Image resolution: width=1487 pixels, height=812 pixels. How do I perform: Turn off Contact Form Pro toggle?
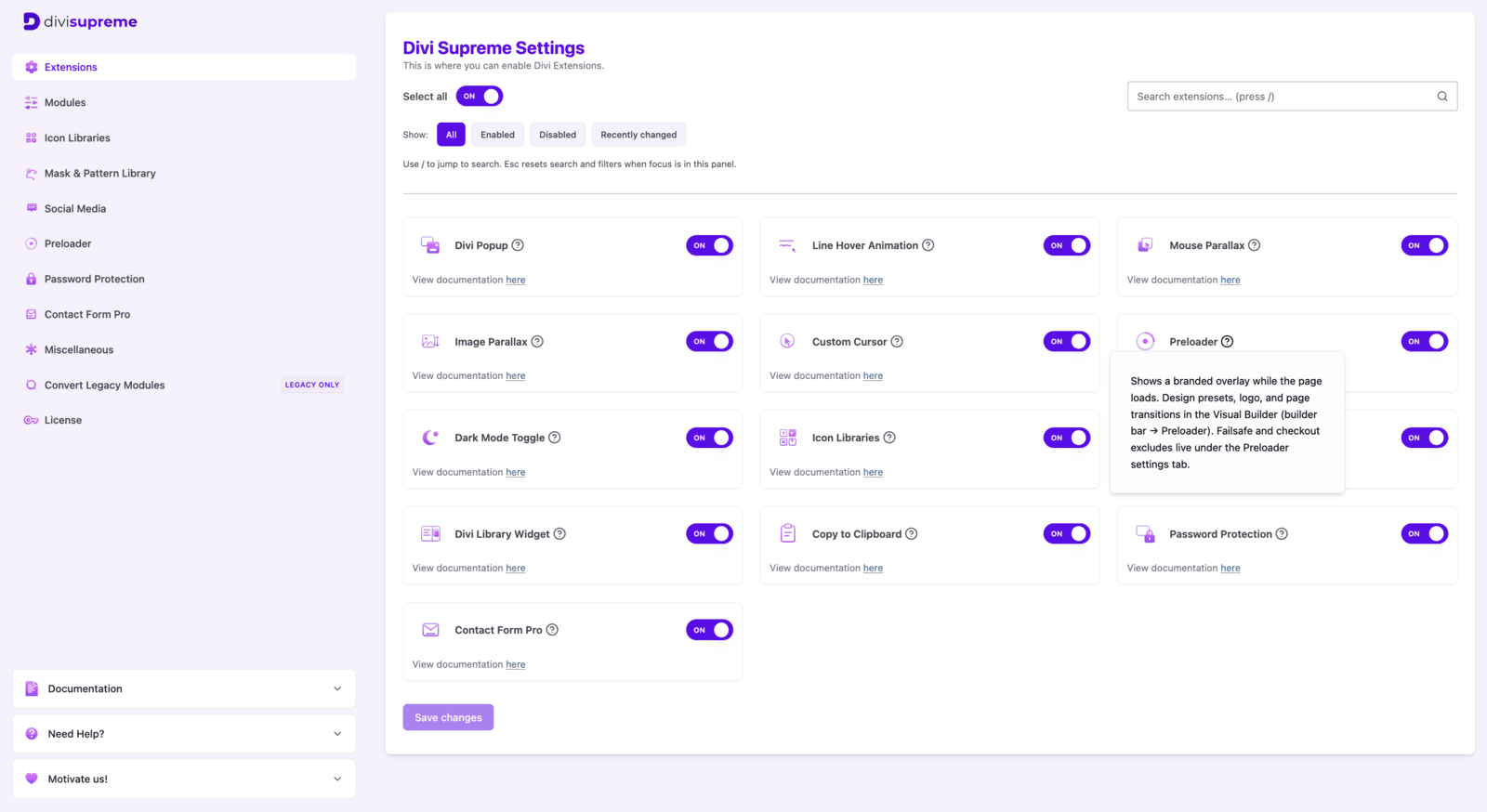point(710,630)
